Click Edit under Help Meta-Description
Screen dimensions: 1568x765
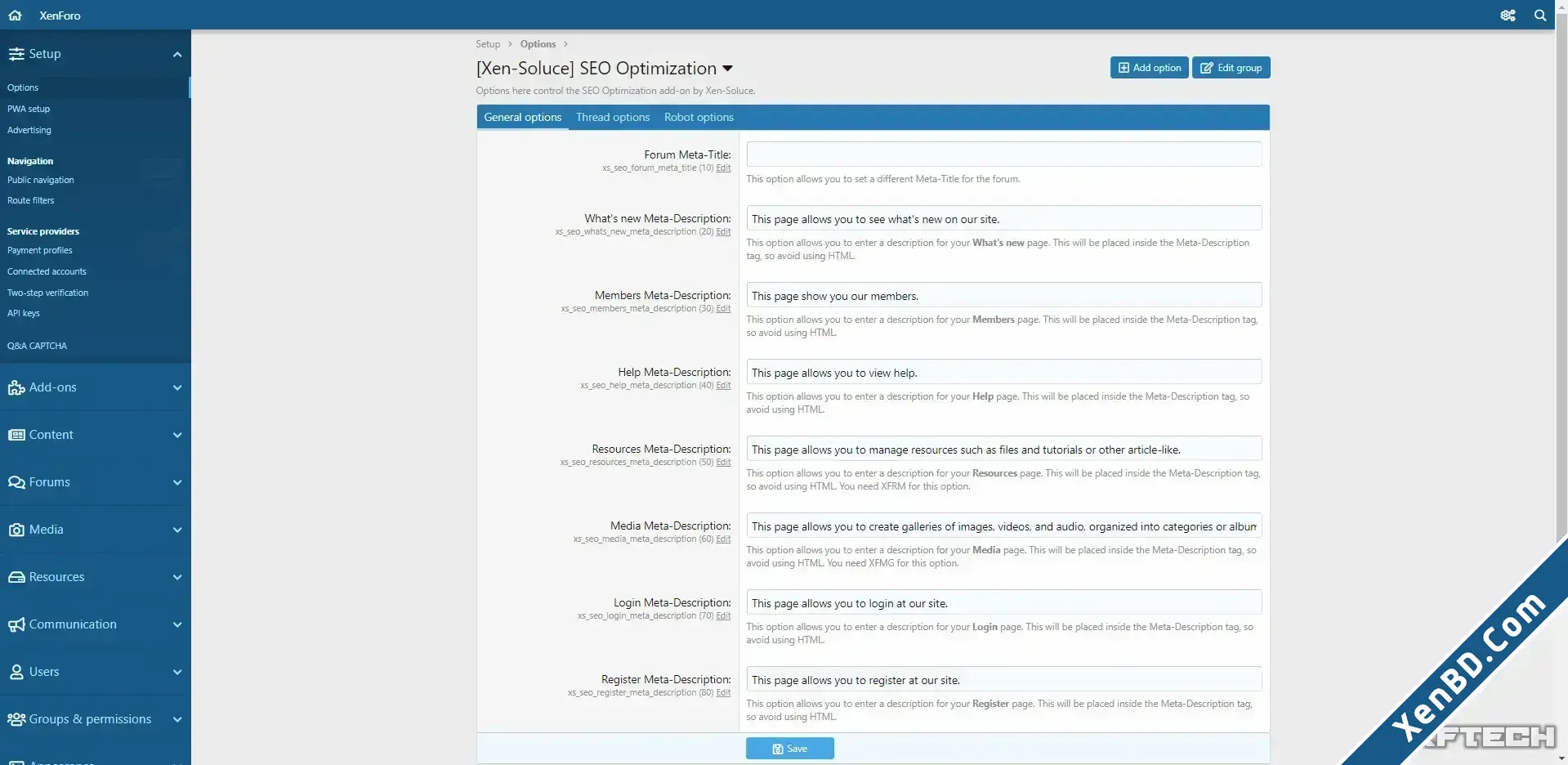723,386
